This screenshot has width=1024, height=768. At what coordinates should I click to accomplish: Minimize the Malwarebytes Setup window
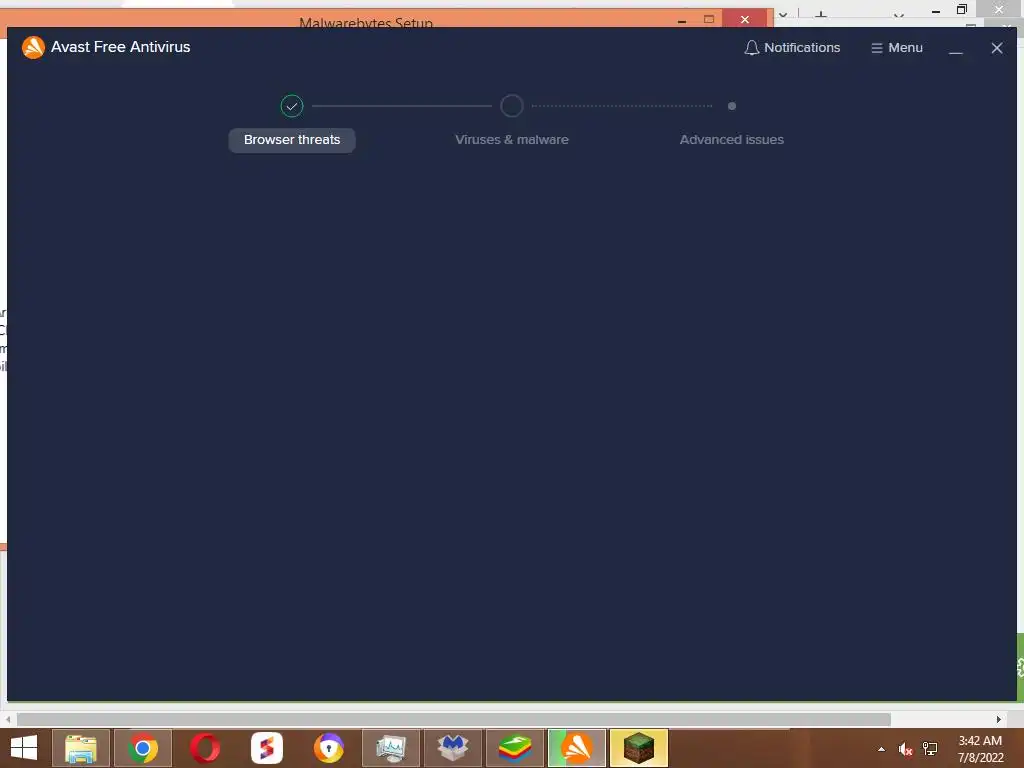682,20
